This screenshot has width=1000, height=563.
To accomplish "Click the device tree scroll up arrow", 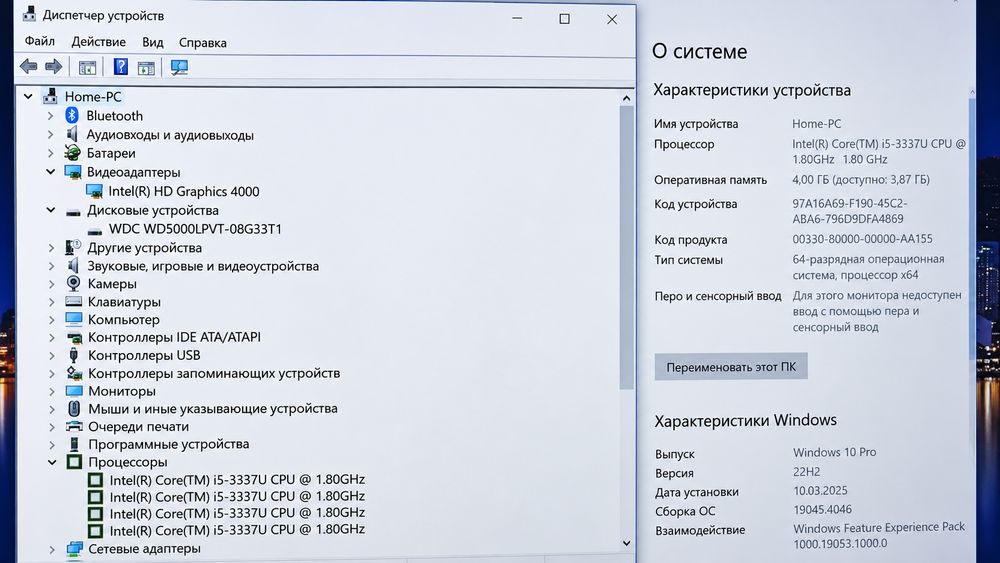I will 626,98.
